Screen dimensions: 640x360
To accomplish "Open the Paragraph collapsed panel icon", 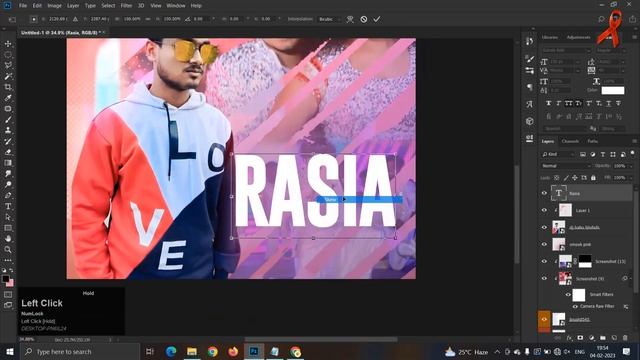I will tap(530, 87).
